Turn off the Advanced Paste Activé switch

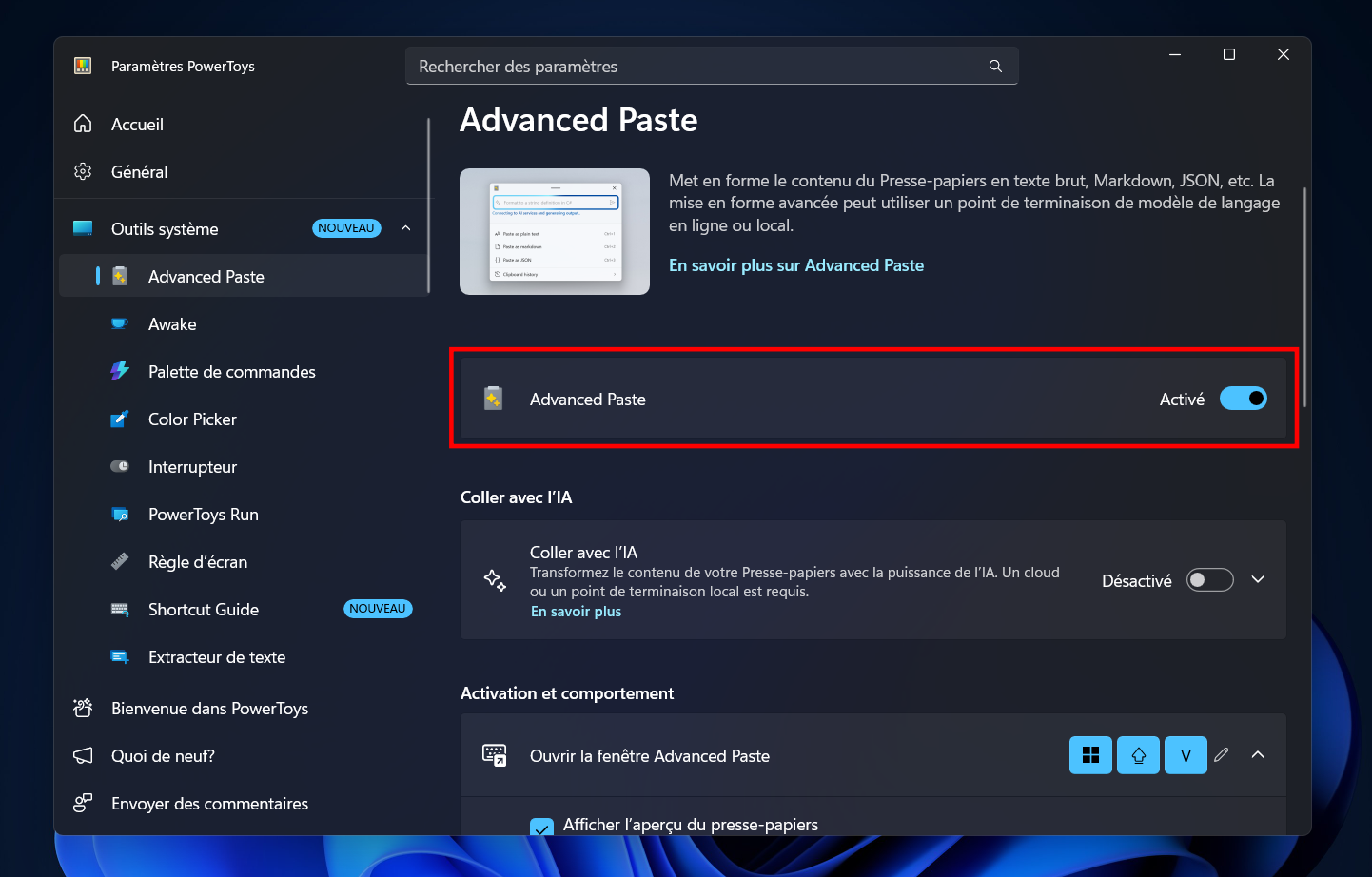1244,399
